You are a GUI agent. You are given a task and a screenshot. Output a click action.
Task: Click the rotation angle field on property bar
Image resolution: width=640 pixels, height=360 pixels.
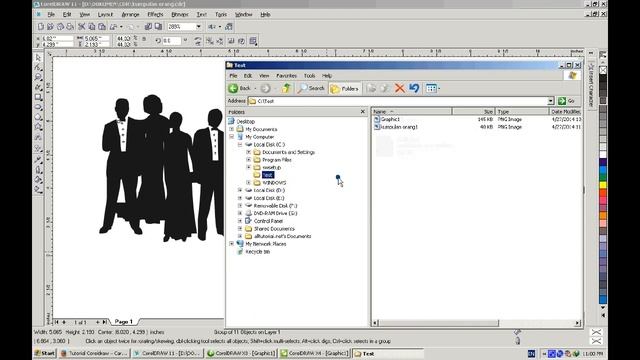click(172, 41)
